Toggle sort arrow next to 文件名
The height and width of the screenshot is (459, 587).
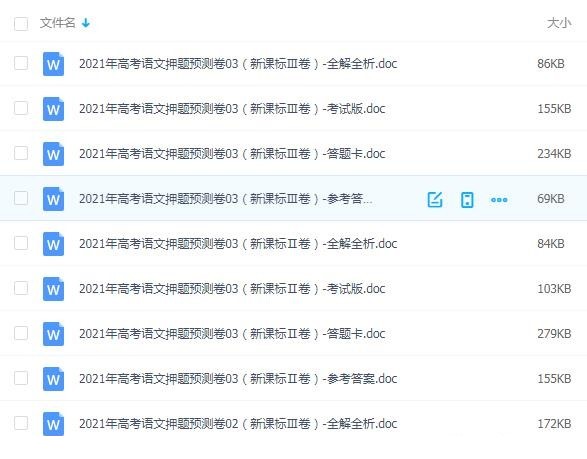[x=86, y=23]
